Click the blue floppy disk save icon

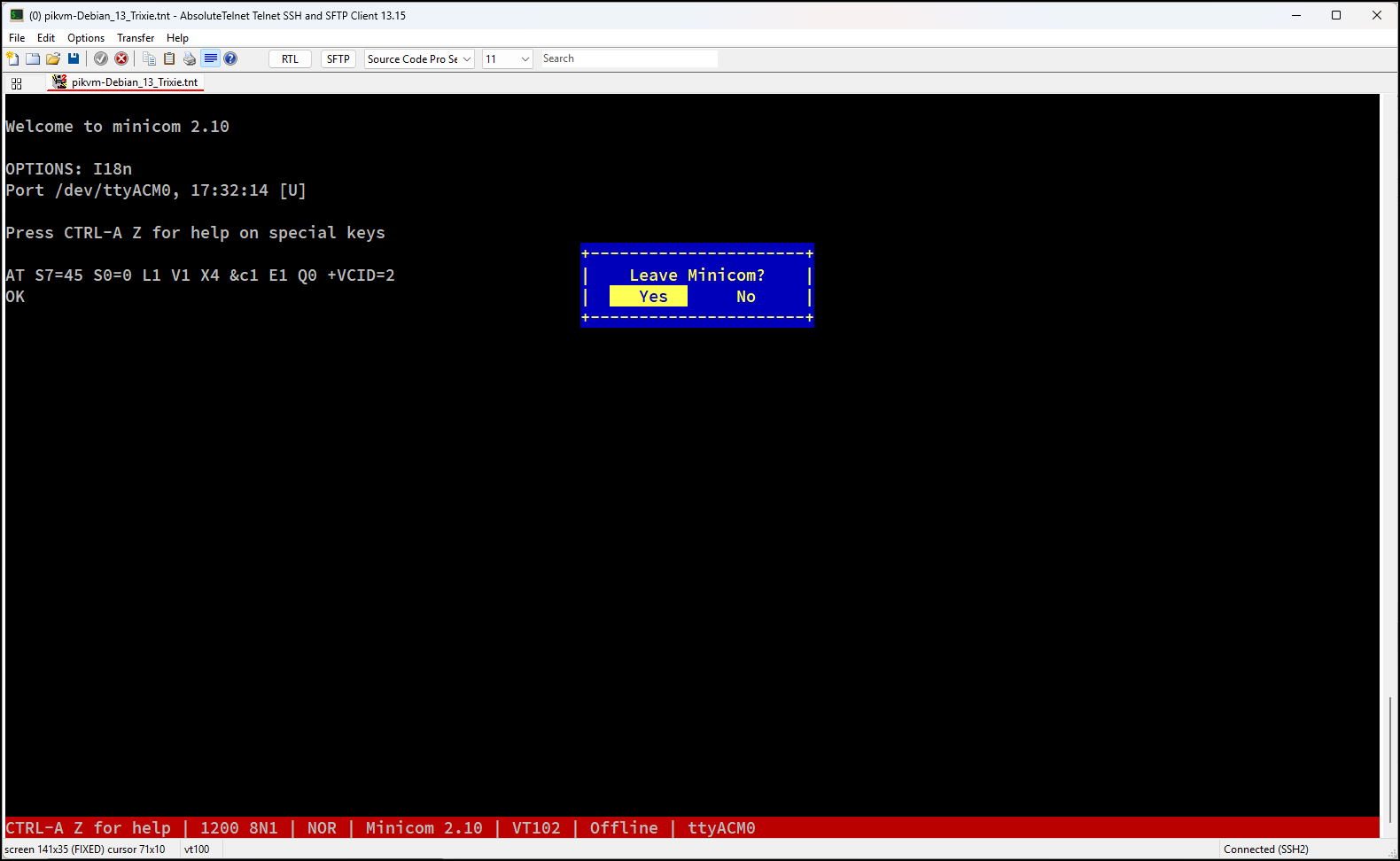[74, 58]
